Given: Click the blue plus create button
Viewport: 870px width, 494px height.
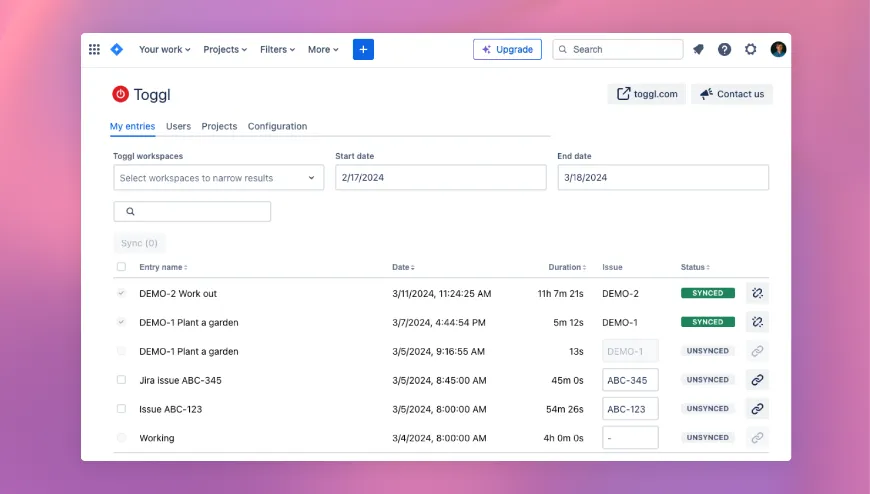Looking at the screenshot, I should (x=363, y=49).
